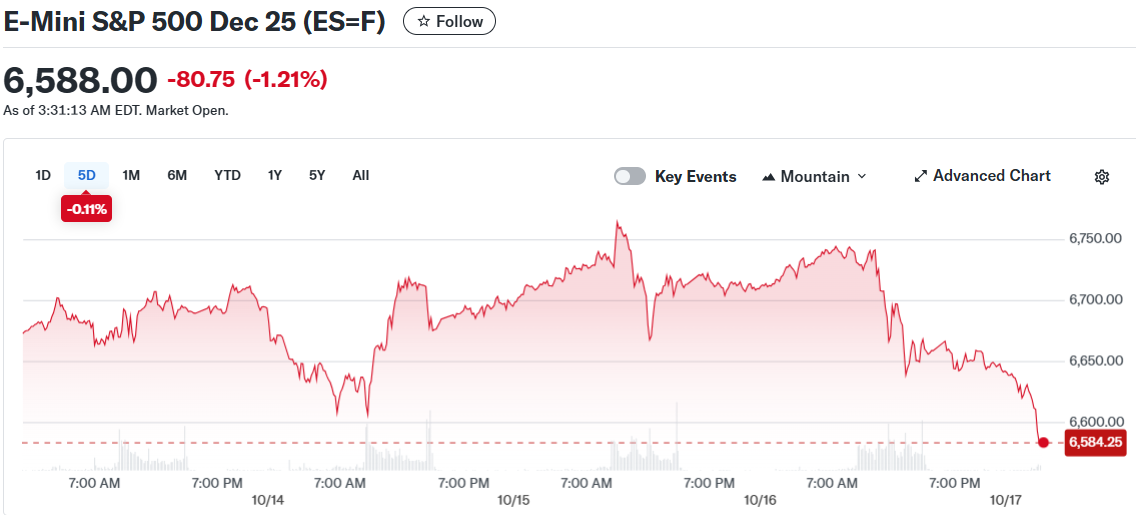The width and height of the screenshot is (1136, 515).
Task: Switch to the 6M time range
Action: tap(177, 175)
